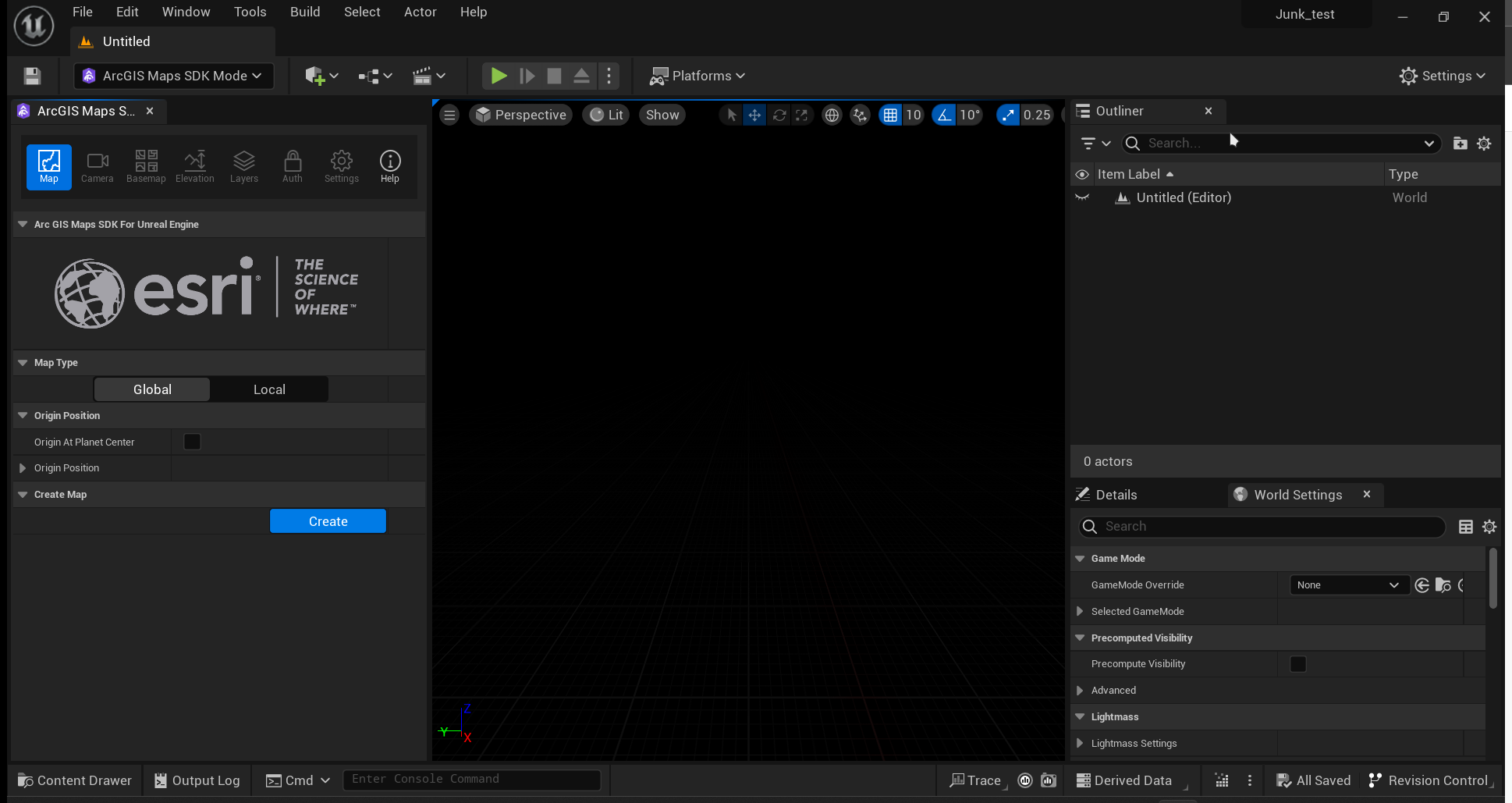Click the Enter Console Command field
Image resolution: width=1512 pixels, height=803 pixels.
click(471, 780)
